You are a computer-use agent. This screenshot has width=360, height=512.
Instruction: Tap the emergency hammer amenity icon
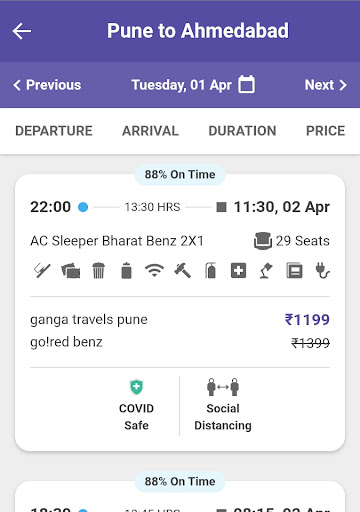(x=182, y=270)
